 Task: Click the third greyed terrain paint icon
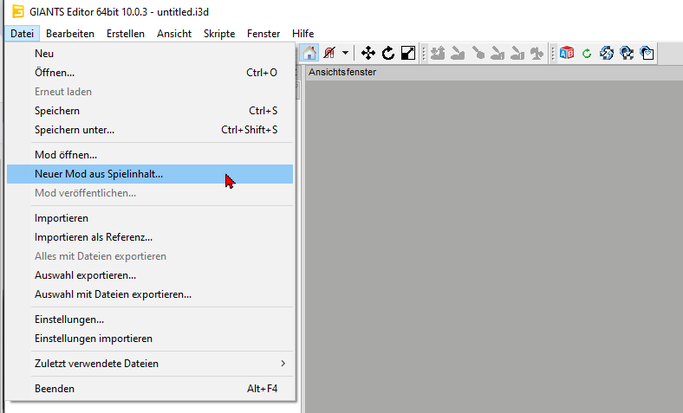tap(477, 53)
